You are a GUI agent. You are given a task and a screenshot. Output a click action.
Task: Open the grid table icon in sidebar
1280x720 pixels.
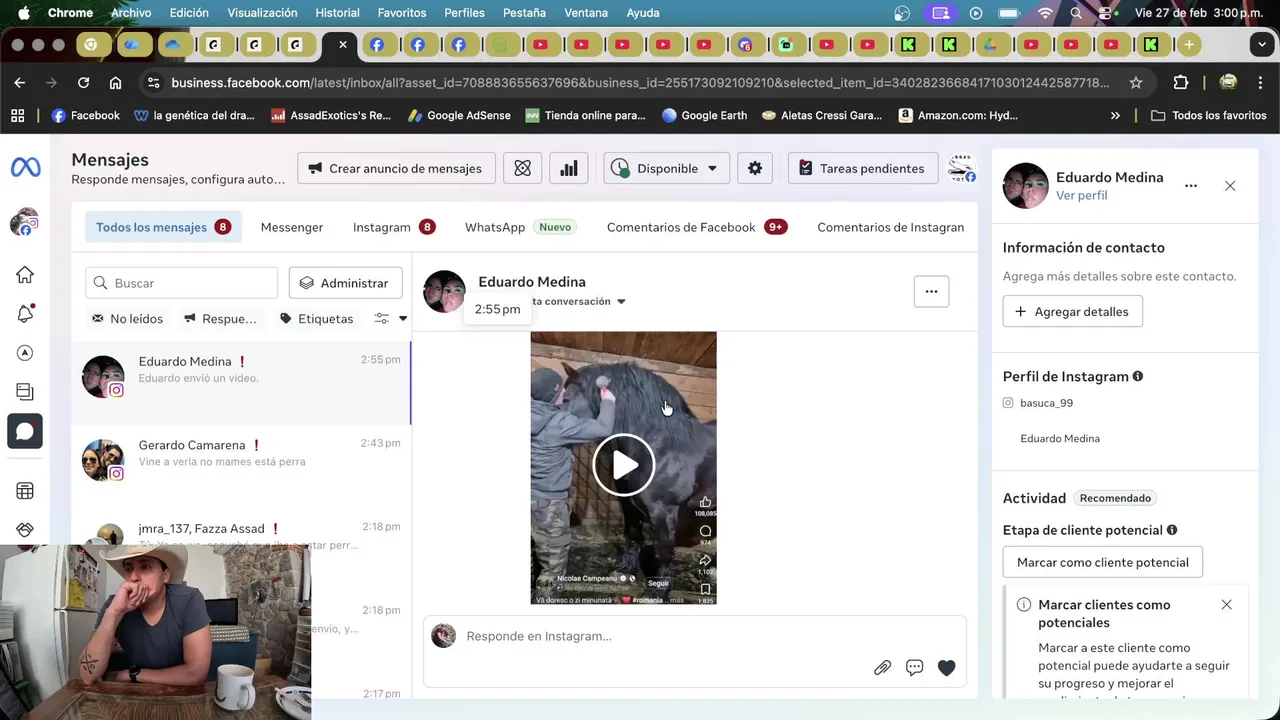[x=25, y=491]
